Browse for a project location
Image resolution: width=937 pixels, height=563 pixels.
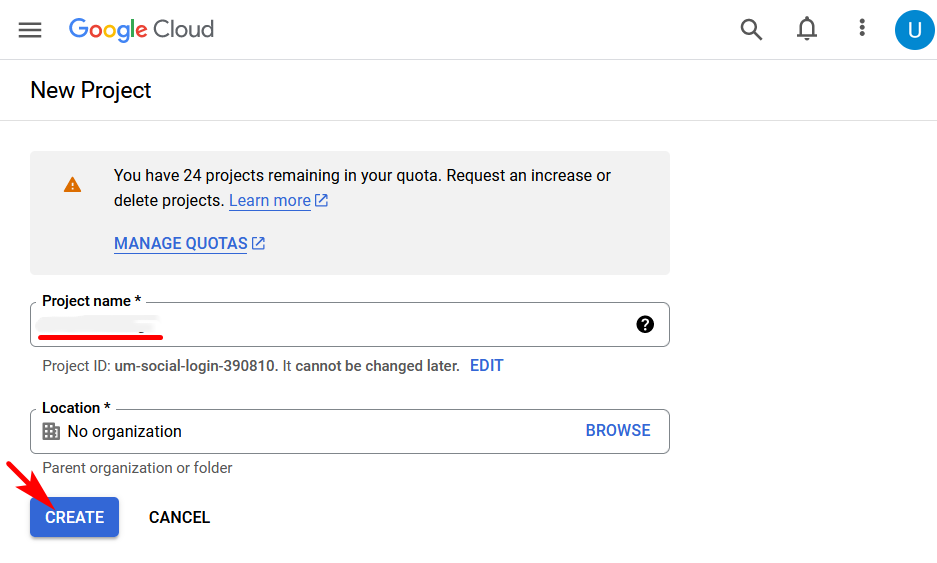point(618,430)
